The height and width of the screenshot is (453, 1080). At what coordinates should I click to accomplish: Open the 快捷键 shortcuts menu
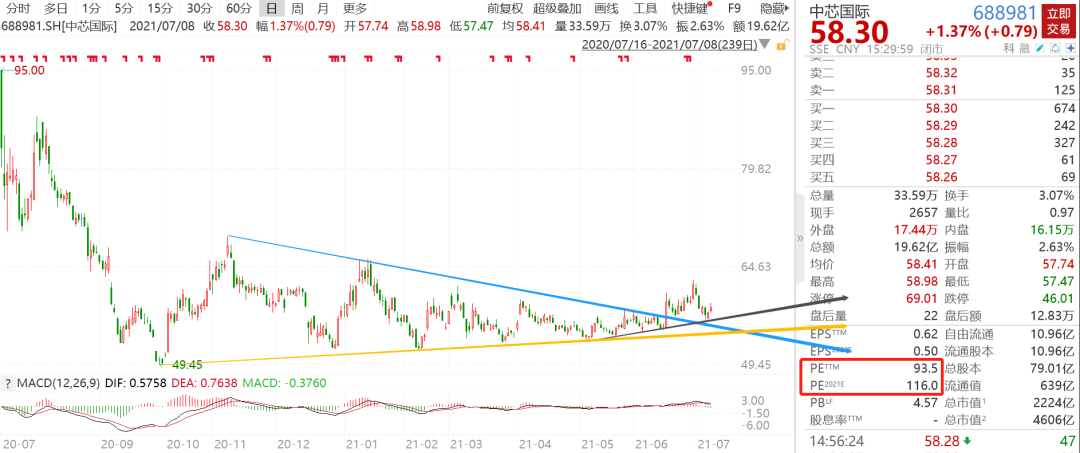tap(690, 9)
